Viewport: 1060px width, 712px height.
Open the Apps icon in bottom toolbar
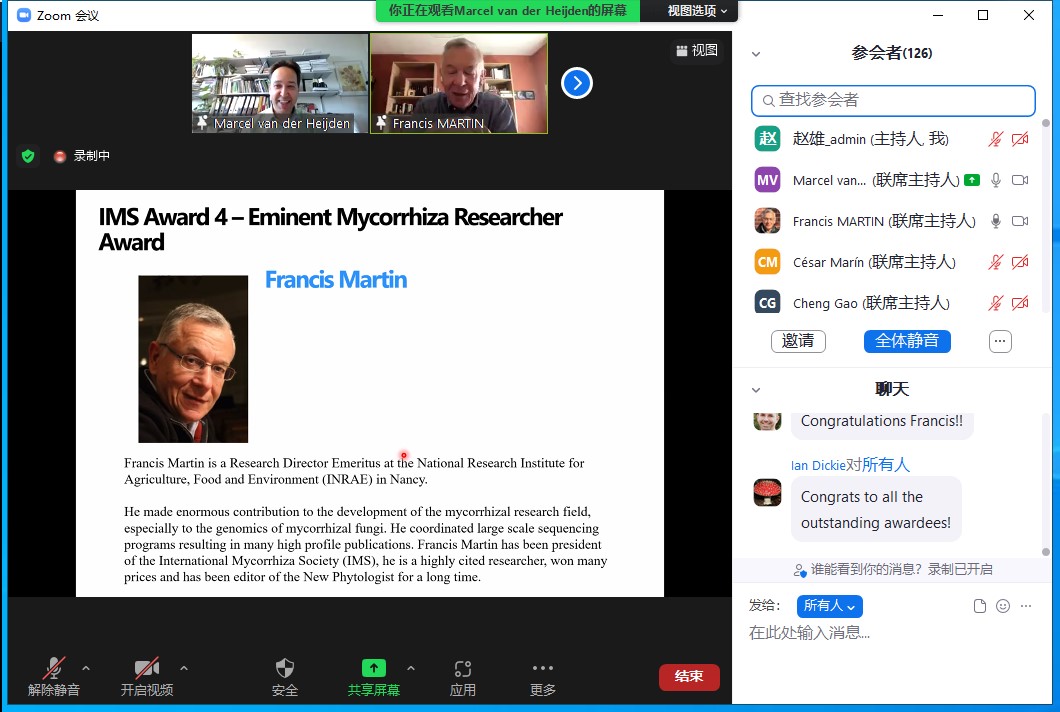(462, 669)
